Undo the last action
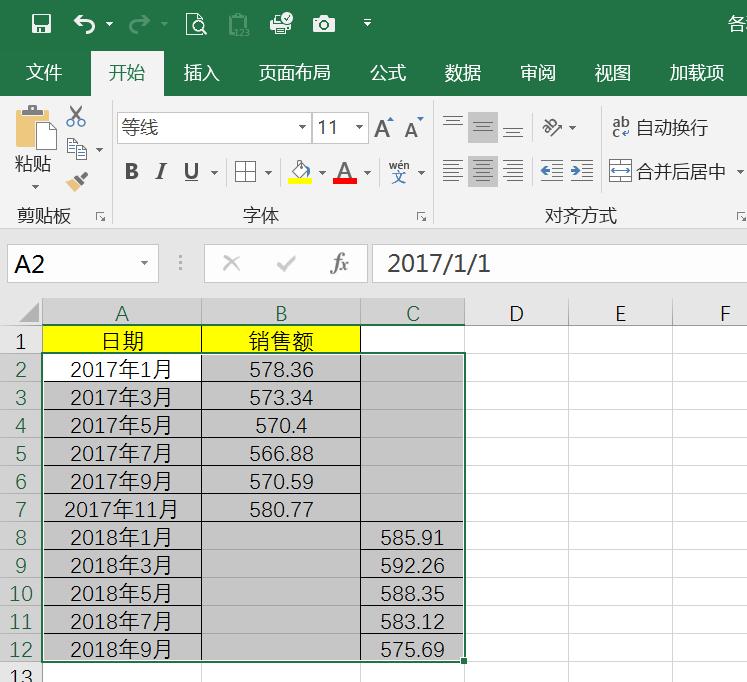 pos(84,23)
